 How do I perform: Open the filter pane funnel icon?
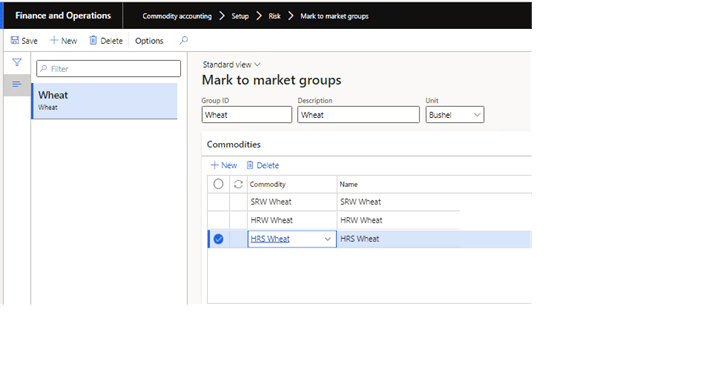17,62
